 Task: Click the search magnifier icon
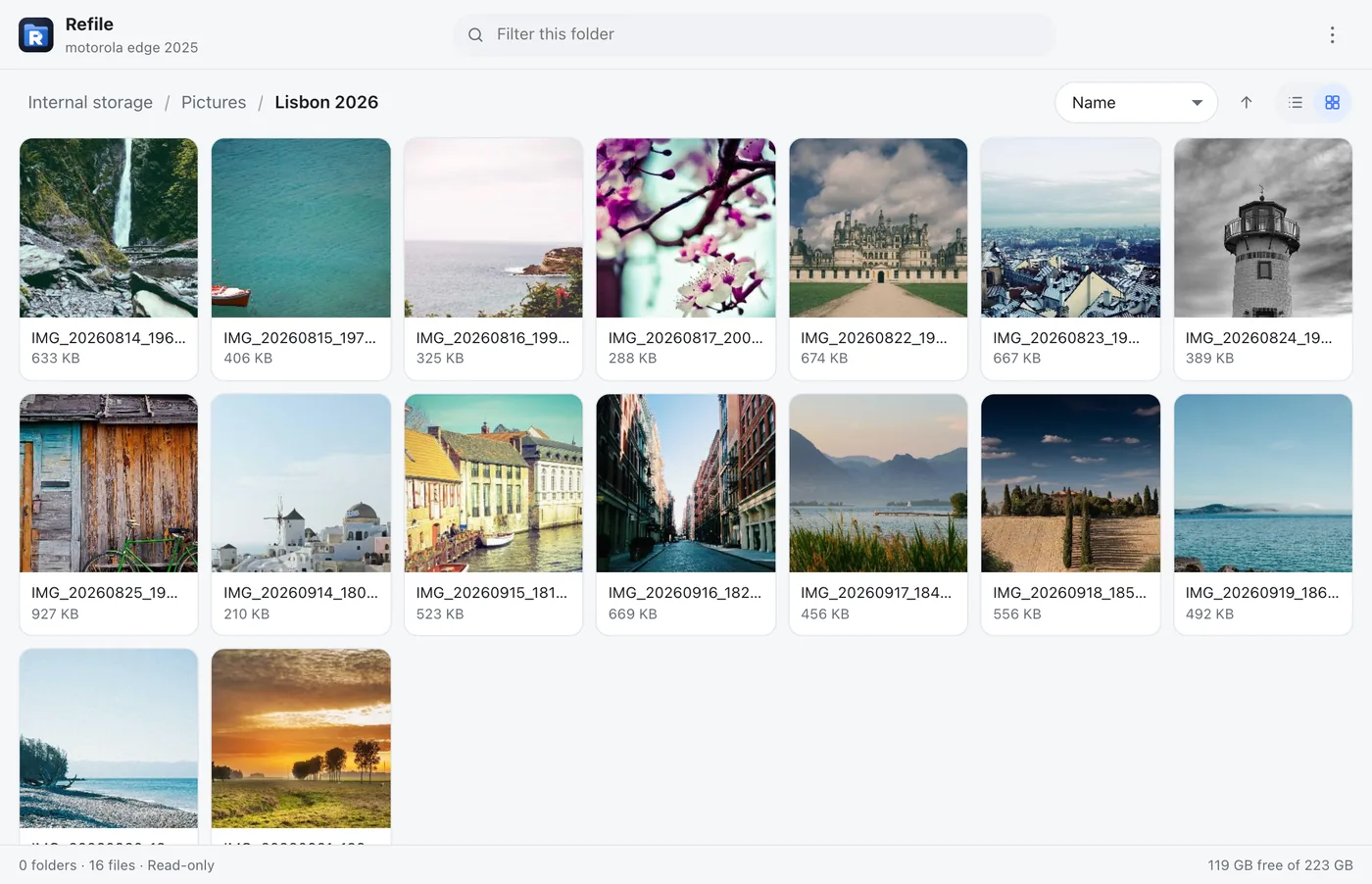[475, 34]
